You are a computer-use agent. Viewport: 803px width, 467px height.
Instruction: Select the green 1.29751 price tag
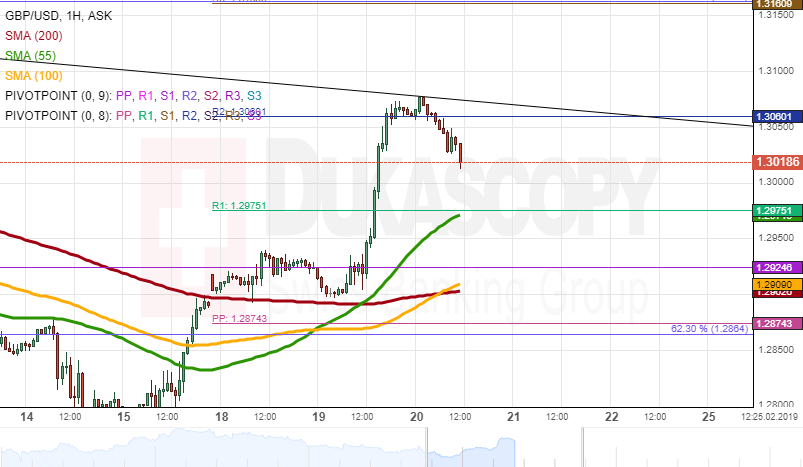[x=776, y=210]
